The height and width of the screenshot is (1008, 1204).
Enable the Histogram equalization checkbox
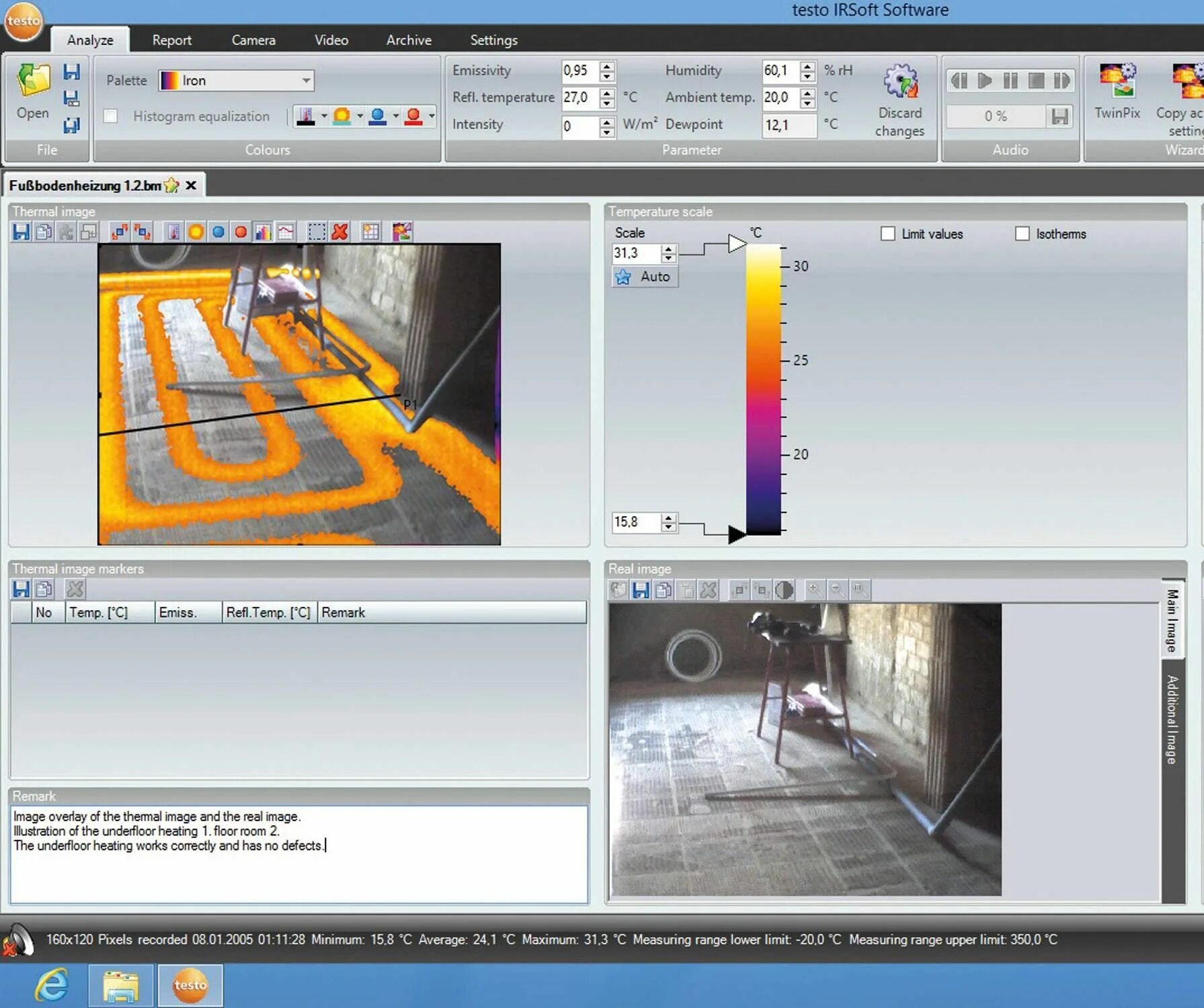pos(111,116)
